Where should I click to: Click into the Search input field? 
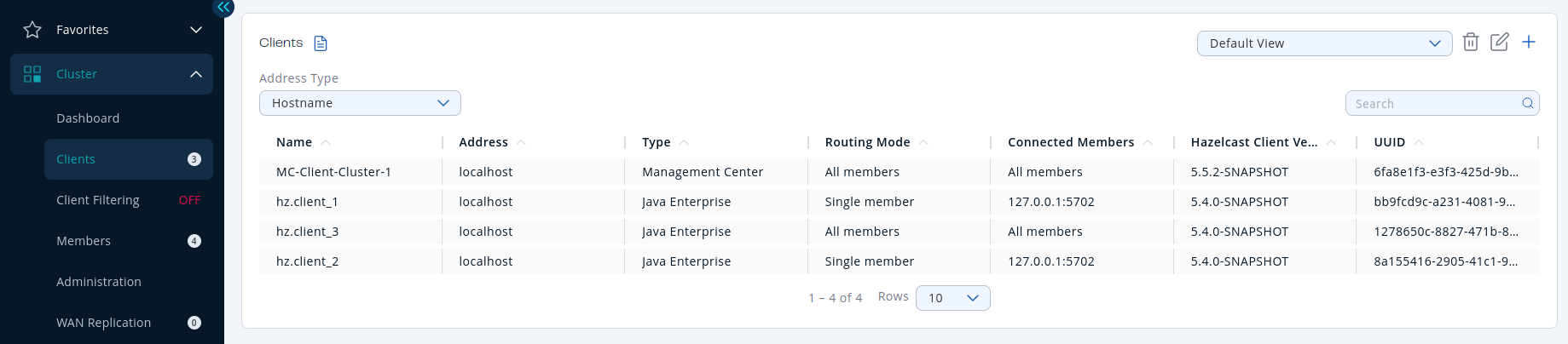(x=1432, y=104)
